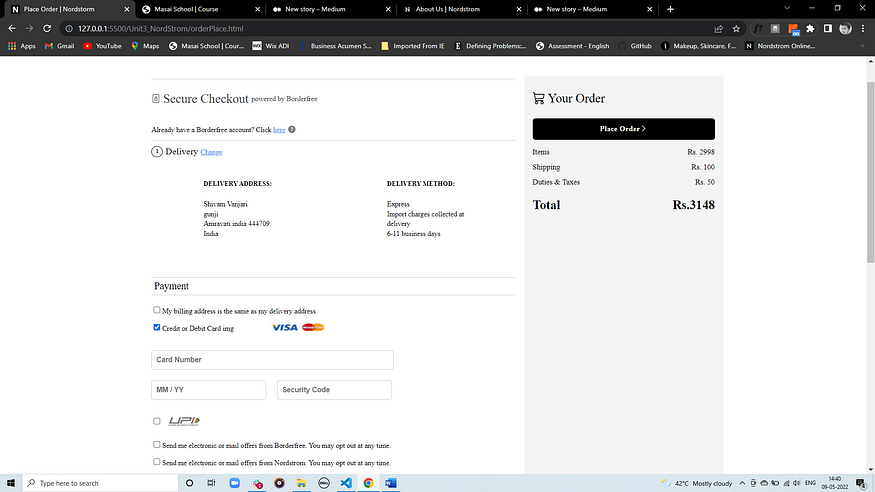Expand the tab search dropdown arrow
The height and width of the screenshot is (492, 875).
(787, 8)
